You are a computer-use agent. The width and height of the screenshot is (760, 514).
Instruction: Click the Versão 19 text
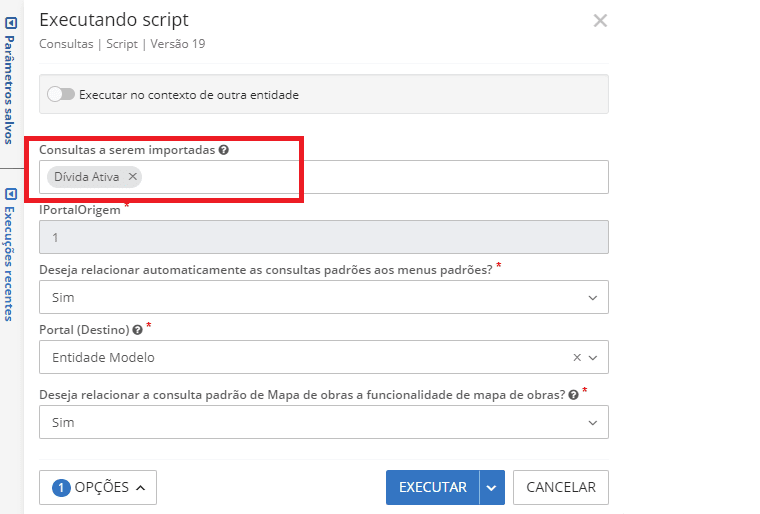pos(177,44)
